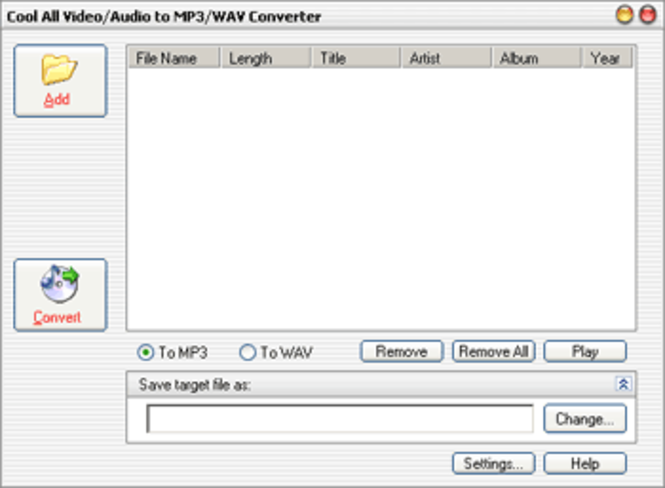
Task: Minimize the window with the yellow button
Action: coord(624,15)
